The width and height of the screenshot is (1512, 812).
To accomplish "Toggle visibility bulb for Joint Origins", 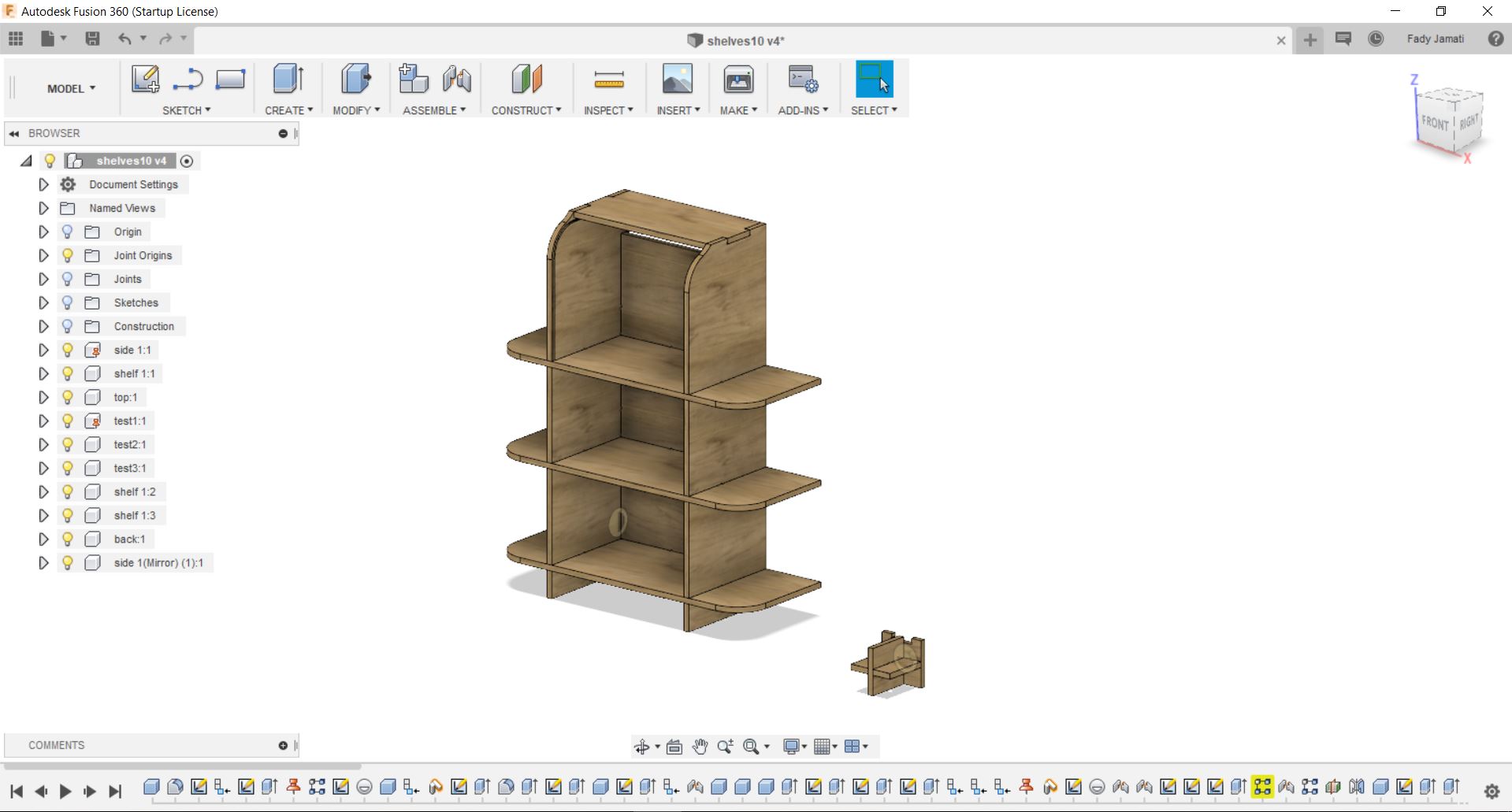I will pos(68,255).
